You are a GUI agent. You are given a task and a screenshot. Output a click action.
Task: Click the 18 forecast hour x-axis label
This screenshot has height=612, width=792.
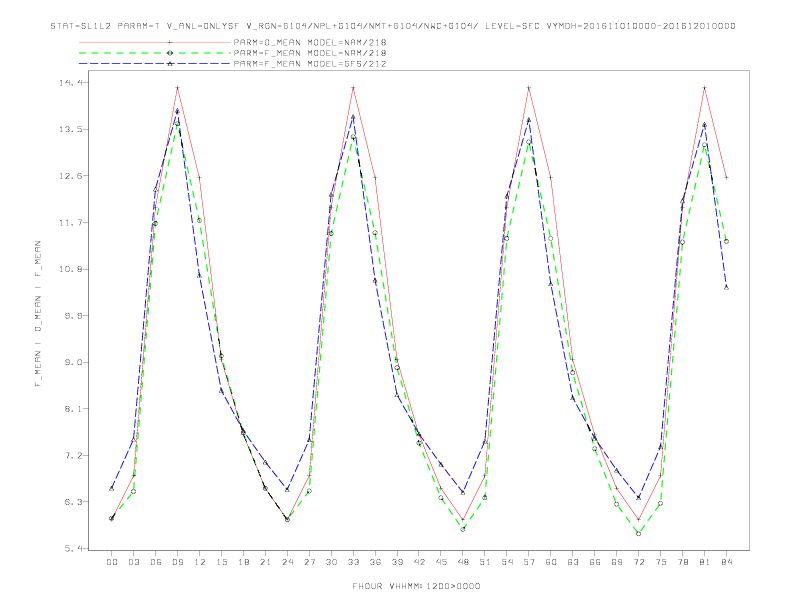coord(243,562)
